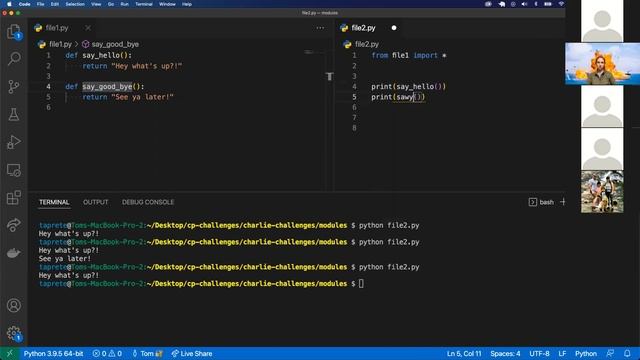Open the Apple menu
The height and width of the screenshot is (360, 640).
pos(9,4)
